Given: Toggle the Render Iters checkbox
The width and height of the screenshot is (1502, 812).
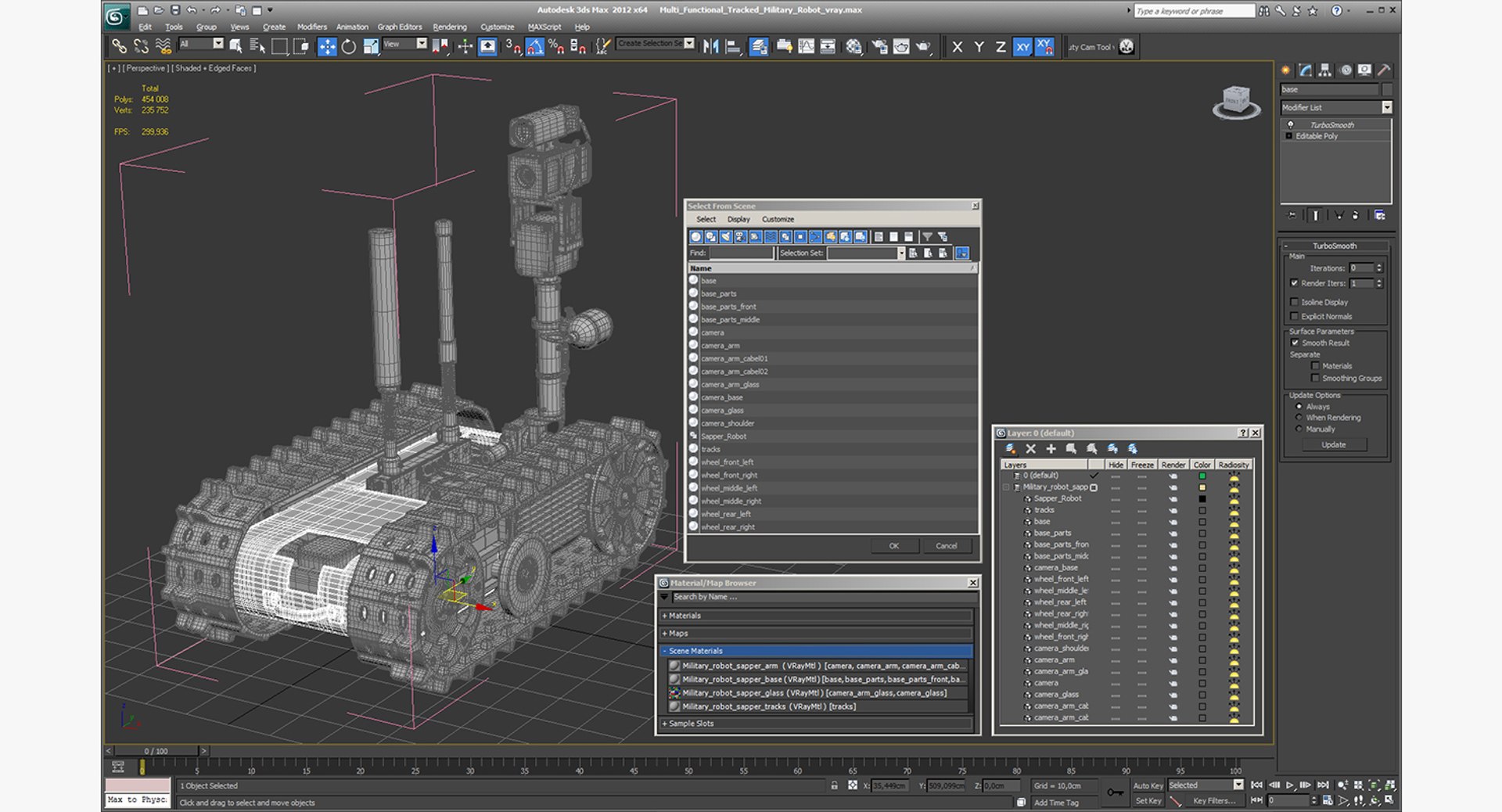Looking at the screenshot, I should click(x=1294, y=283).
